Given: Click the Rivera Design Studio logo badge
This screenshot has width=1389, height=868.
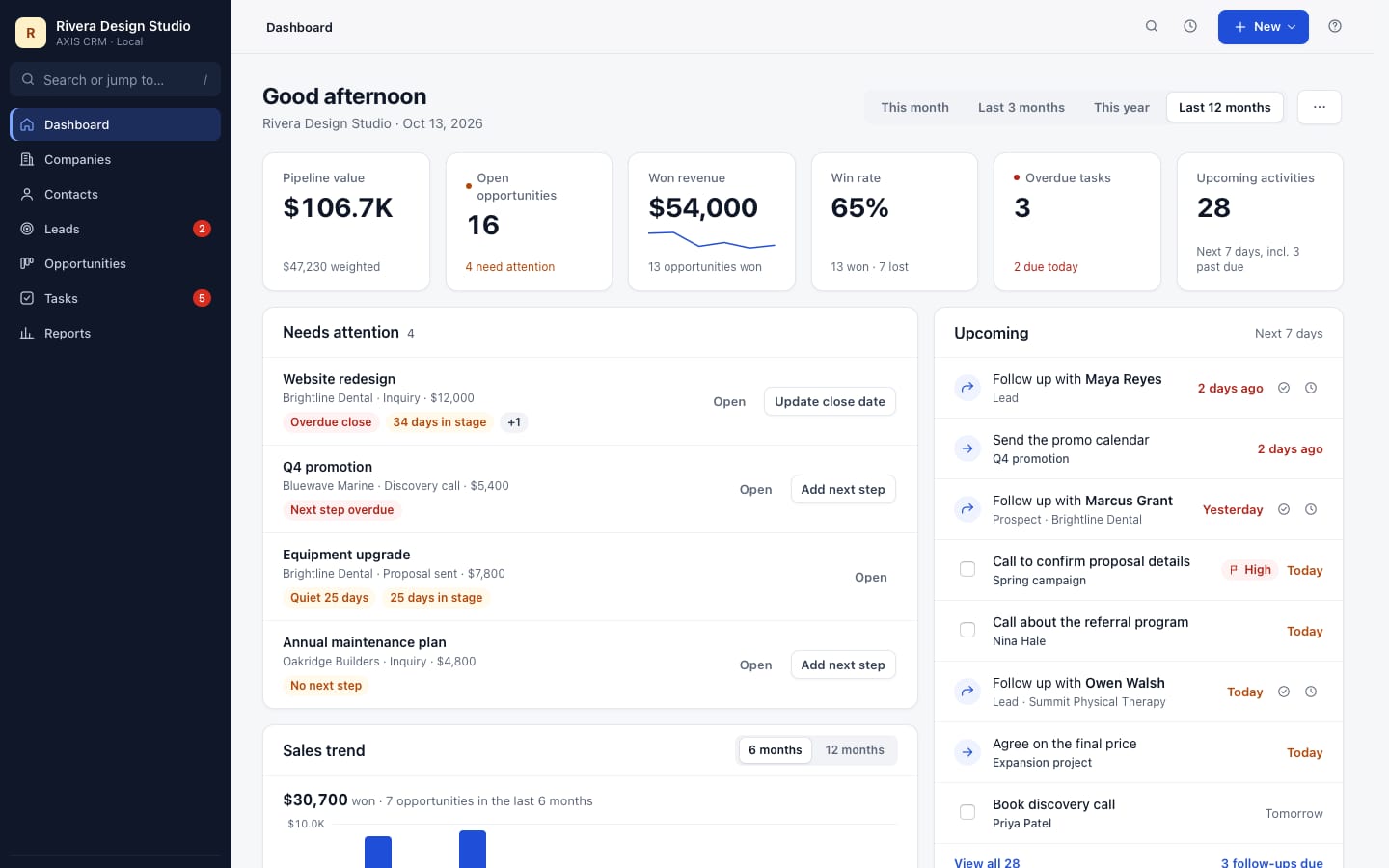Looking at the screenshot, I should pyautogui.click(x=31, y=33).
